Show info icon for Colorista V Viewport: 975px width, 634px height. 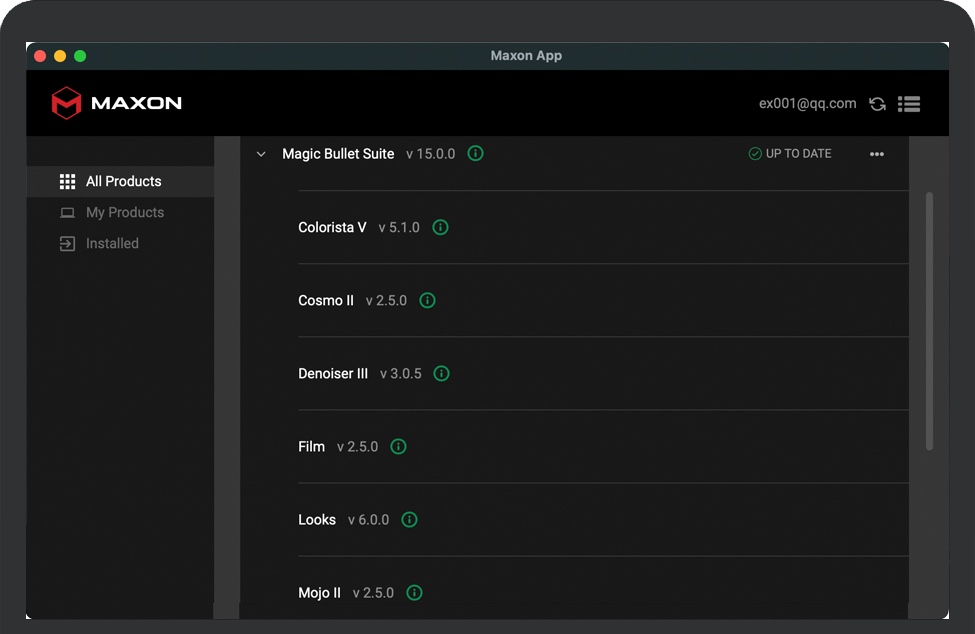pos(440,227)
